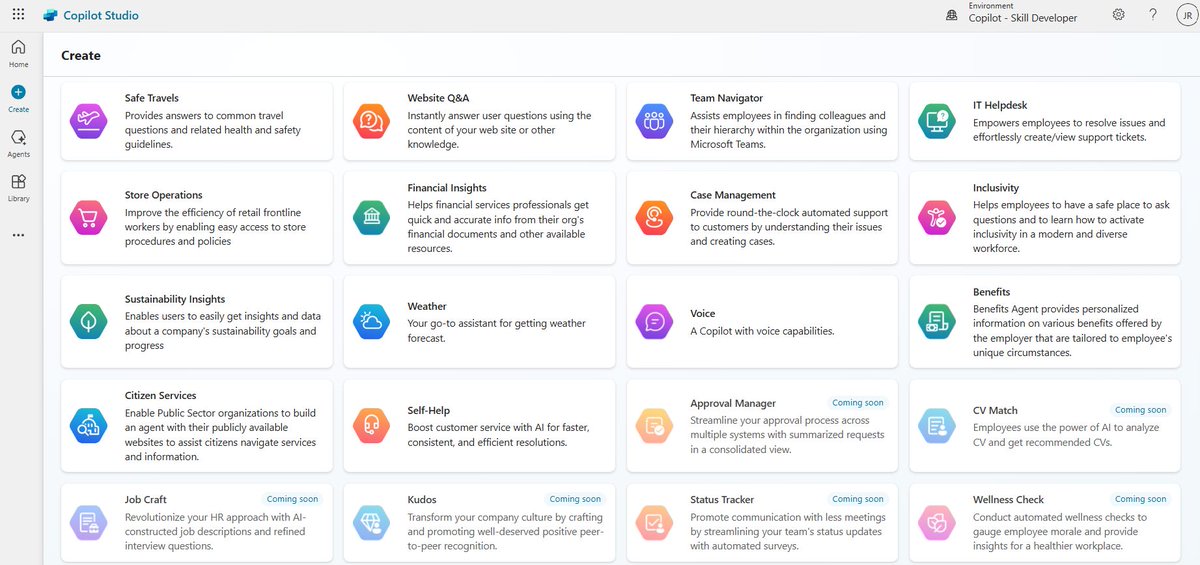The image size is (1200, 565).
Task: Click the Weather cloud icon
Action: [x=371, y=322]
